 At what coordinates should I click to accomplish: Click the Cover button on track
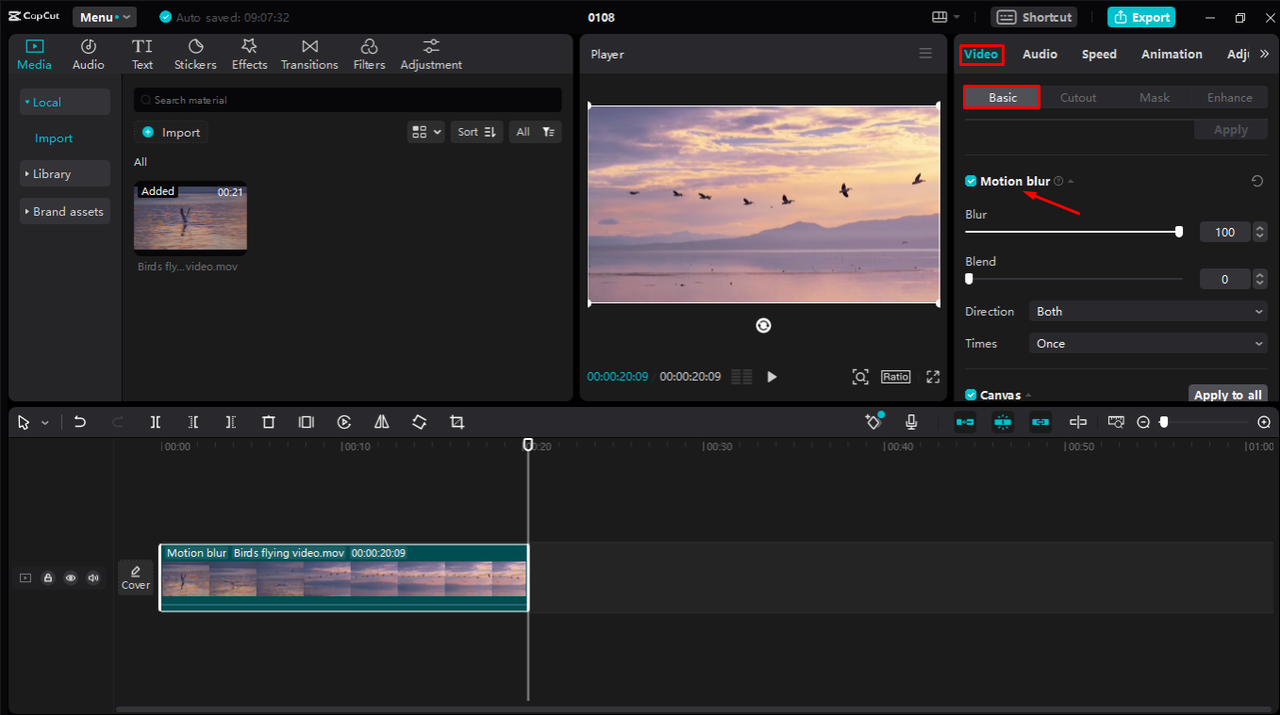point(136,578)
